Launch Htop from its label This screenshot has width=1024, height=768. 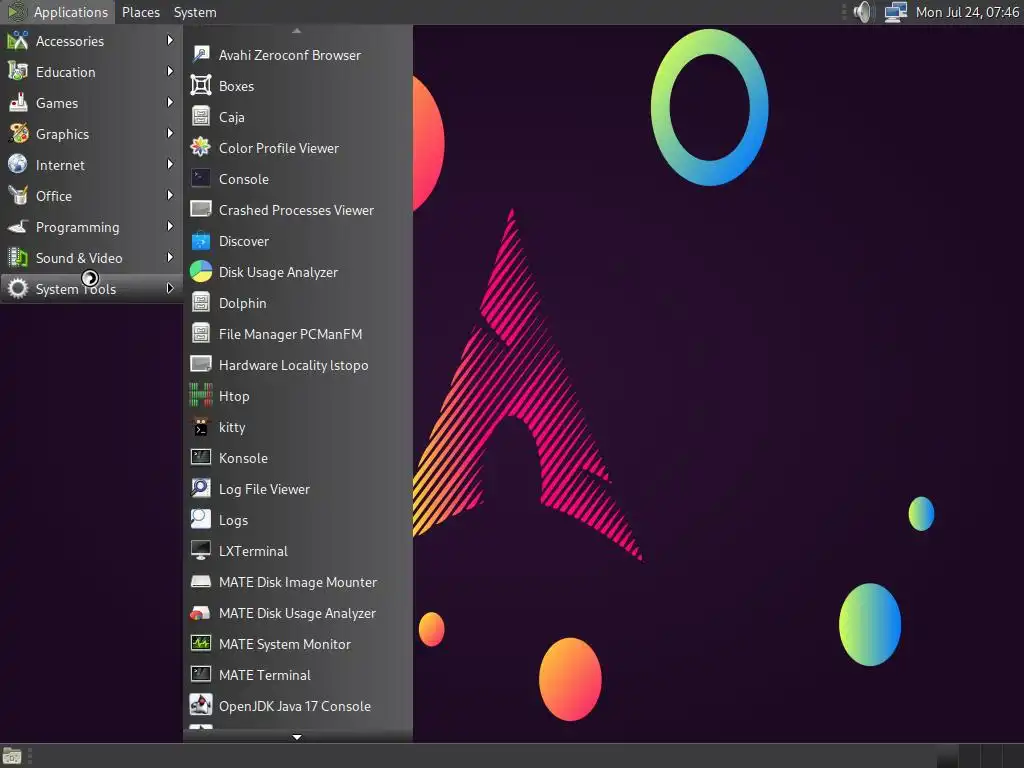coord(234,396)
